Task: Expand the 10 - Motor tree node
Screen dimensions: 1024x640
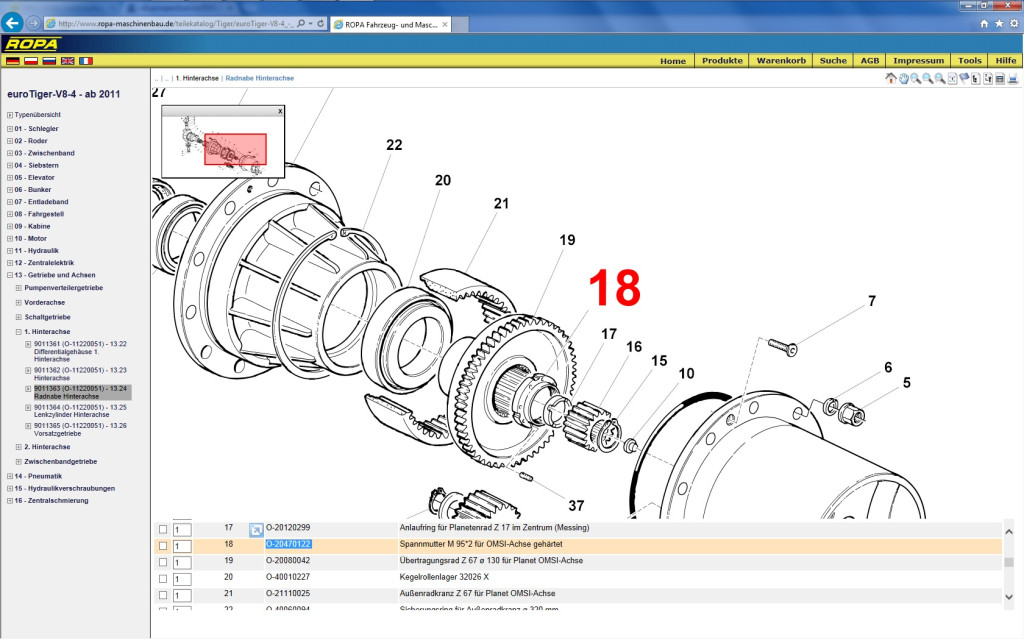Action: coord(10,239)
